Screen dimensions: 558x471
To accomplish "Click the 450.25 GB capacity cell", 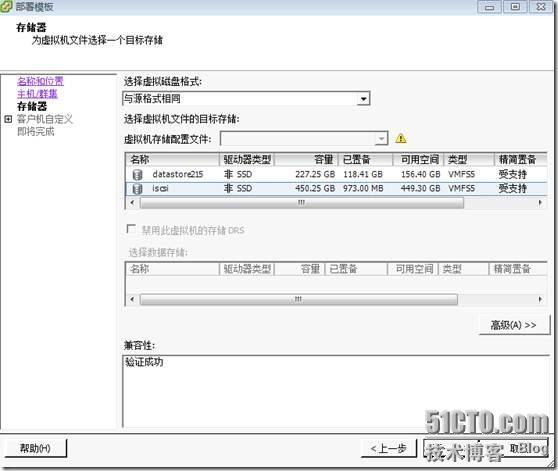I will [315, 188].
